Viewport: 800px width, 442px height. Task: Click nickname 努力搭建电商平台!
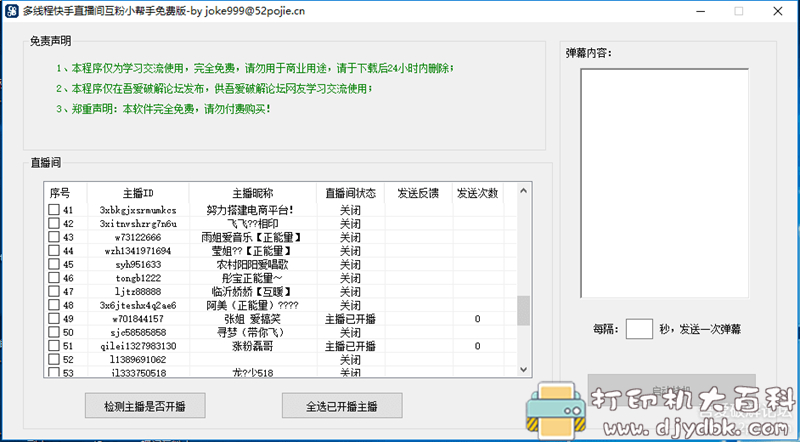pyautogui.click(x=251, y=210)
